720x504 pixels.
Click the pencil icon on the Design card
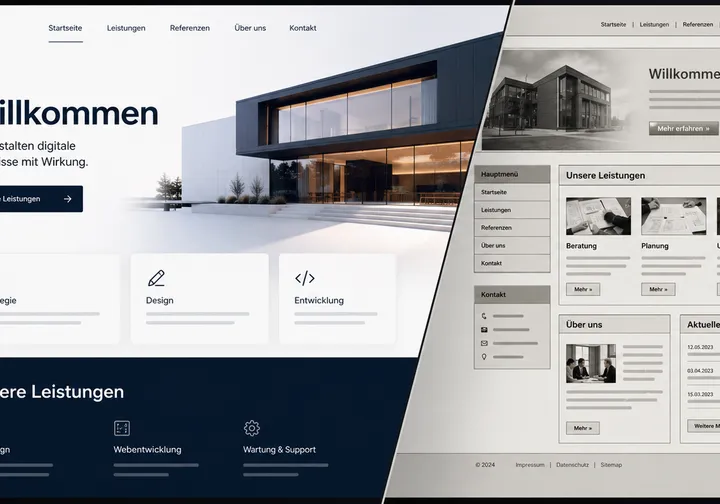coord(156,278)
